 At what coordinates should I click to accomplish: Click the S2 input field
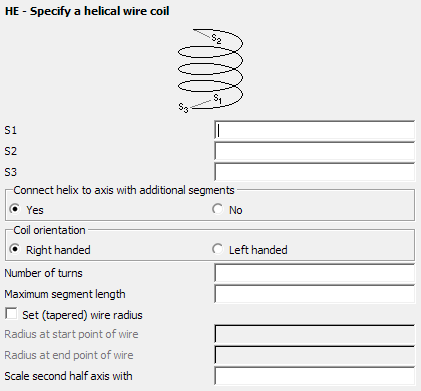click(315, 151)
